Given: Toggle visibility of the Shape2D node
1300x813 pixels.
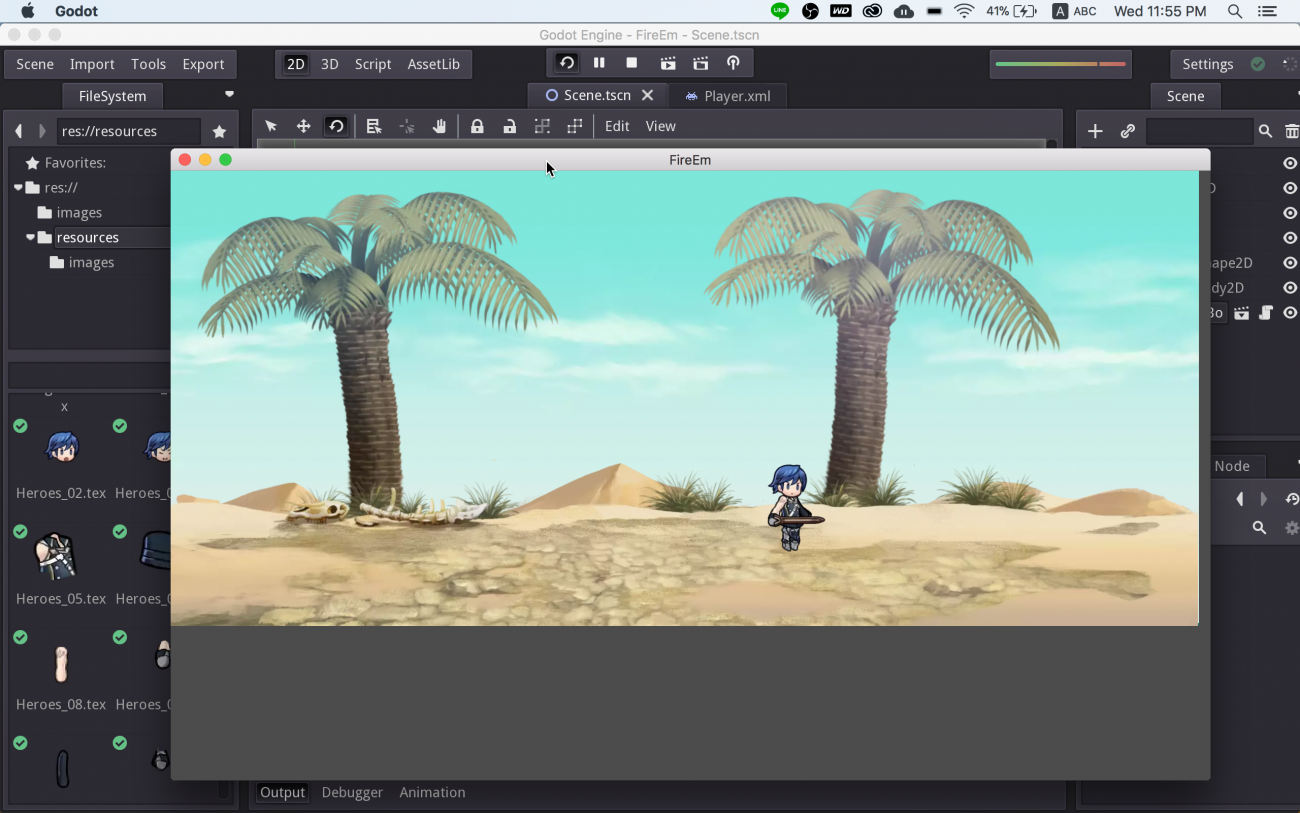Looking at the screenshot, I should 1290,263.
